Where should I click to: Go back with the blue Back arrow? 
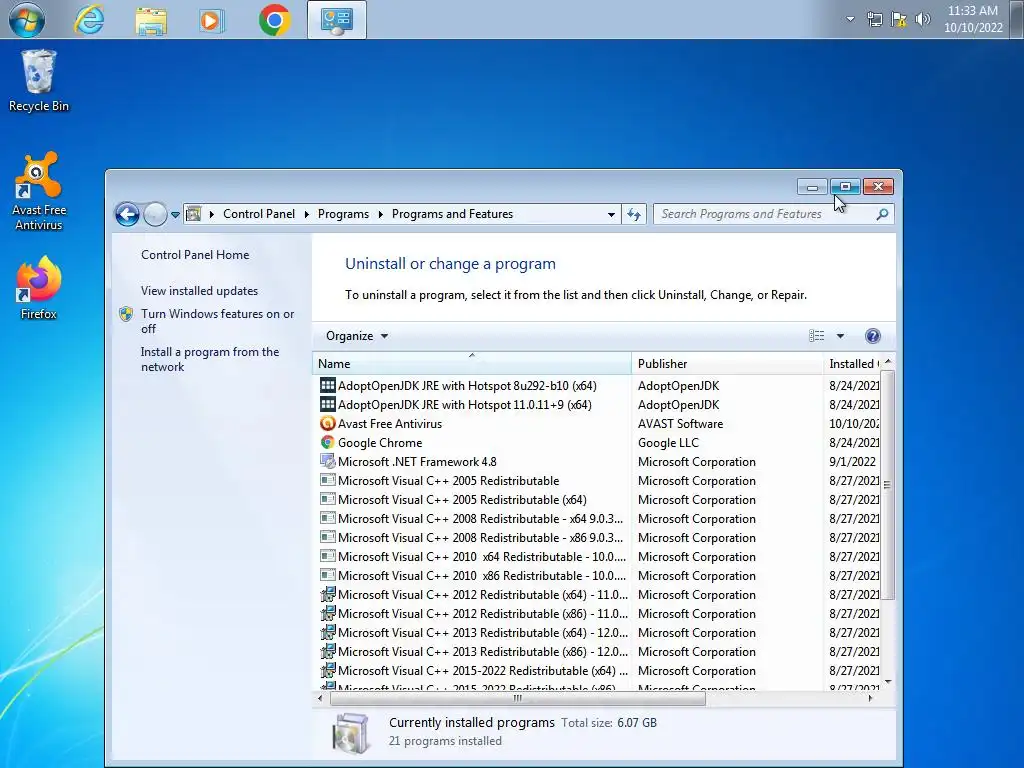click(x=127, y=214)
